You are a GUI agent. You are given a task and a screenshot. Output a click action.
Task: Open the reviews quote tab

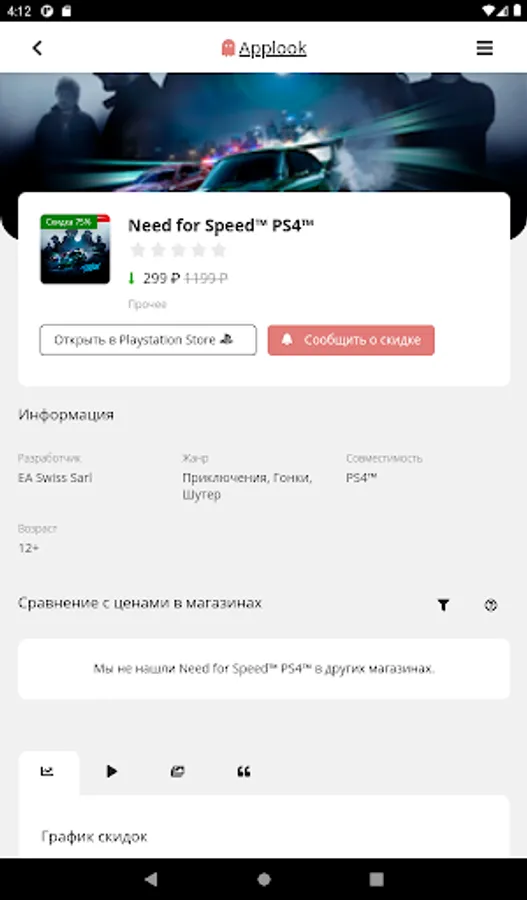pyautogui.click(x=243, y=771)
